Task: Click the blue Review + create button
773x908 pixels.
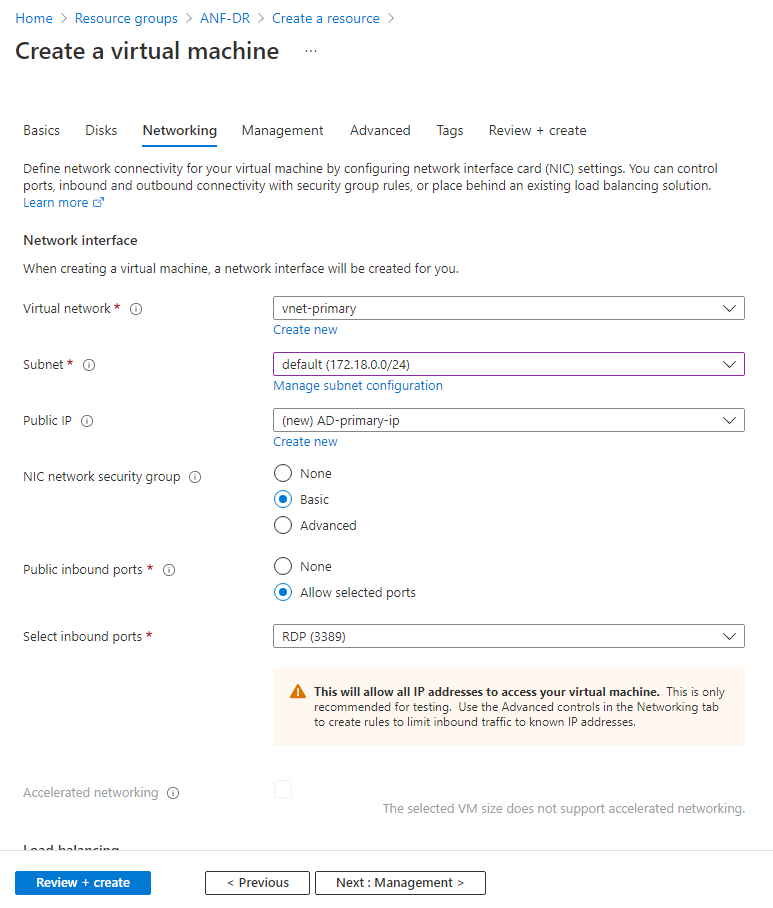Action: 83,883
